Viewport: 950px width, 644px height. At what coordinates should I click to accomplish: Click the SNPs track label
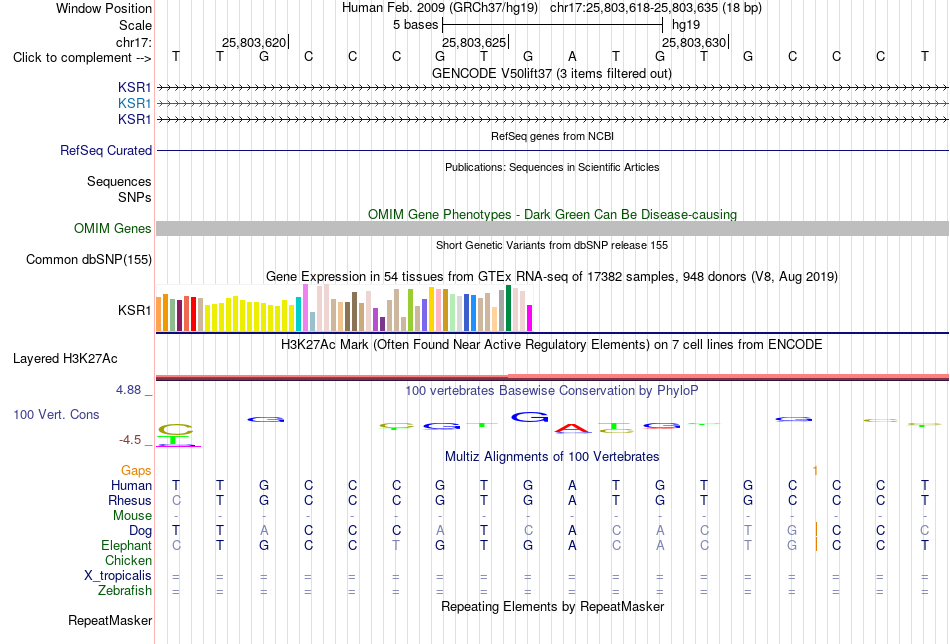click(135, 197)
